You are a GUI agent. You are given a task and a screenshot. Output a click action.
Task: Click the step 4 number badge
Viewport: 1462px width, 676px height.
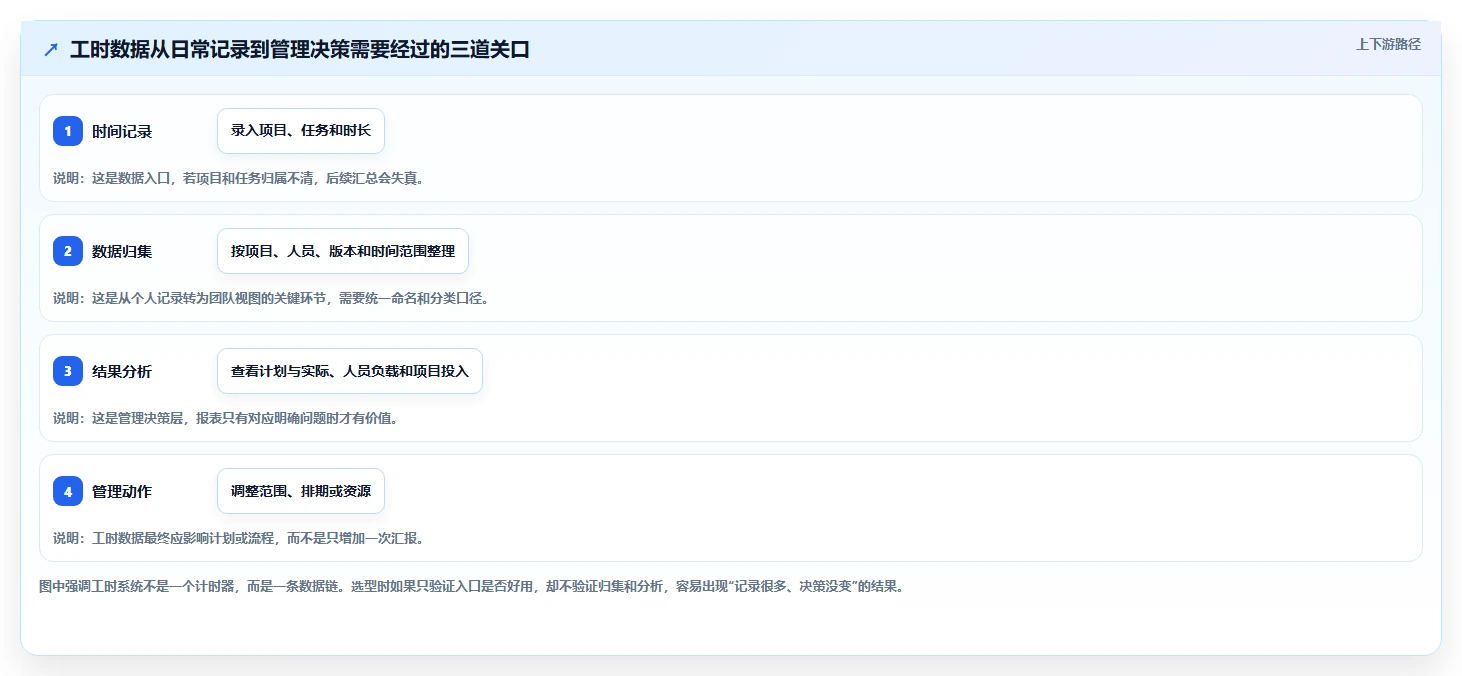pos(68,491)
